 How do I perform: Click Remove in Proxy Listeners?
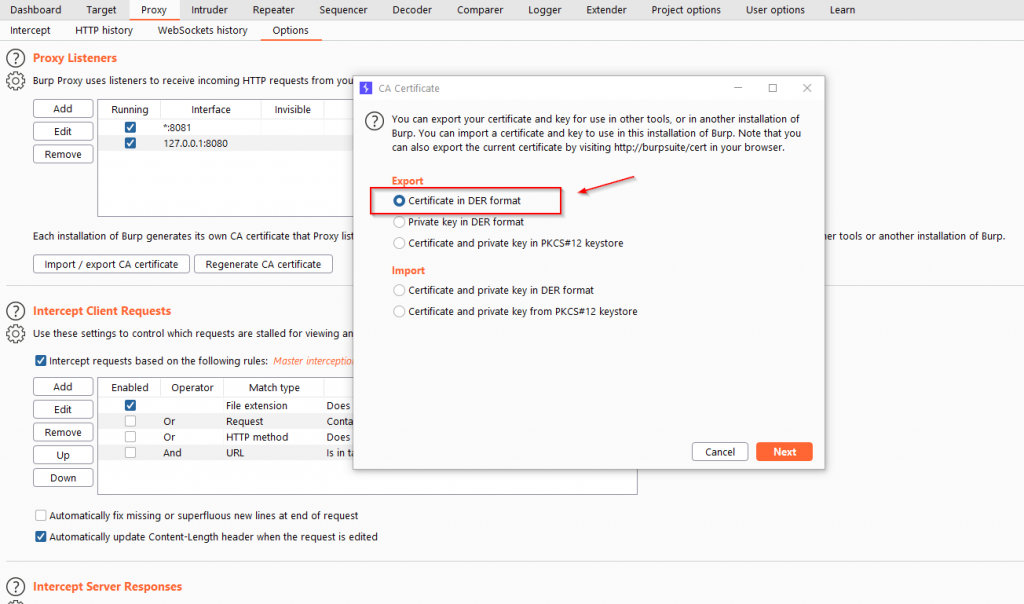[63, 154]
